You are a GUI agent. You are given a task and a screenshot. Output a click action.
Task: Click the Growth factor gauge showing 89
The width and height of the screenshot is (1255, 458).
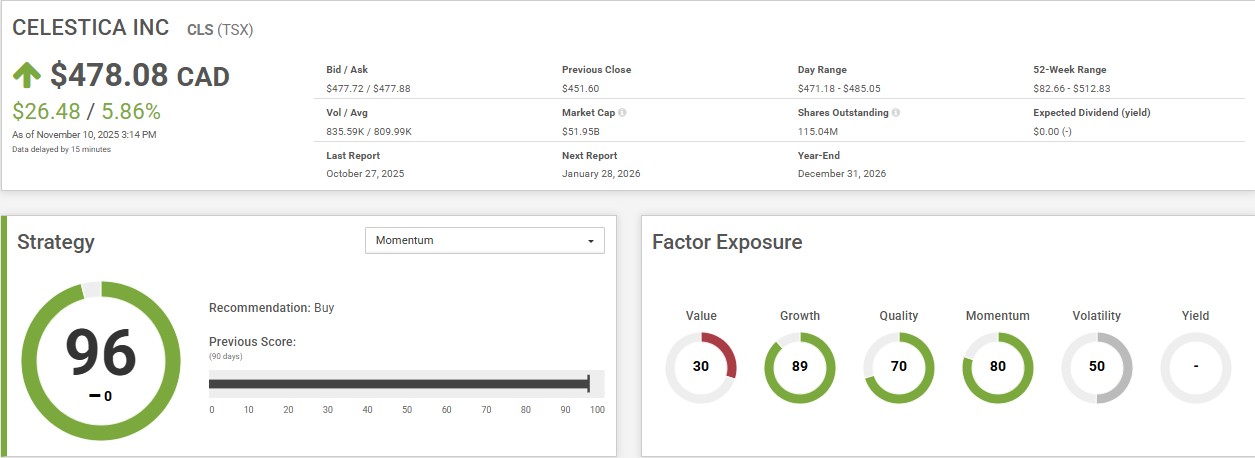pyautogui.click(x=799, y=367)
